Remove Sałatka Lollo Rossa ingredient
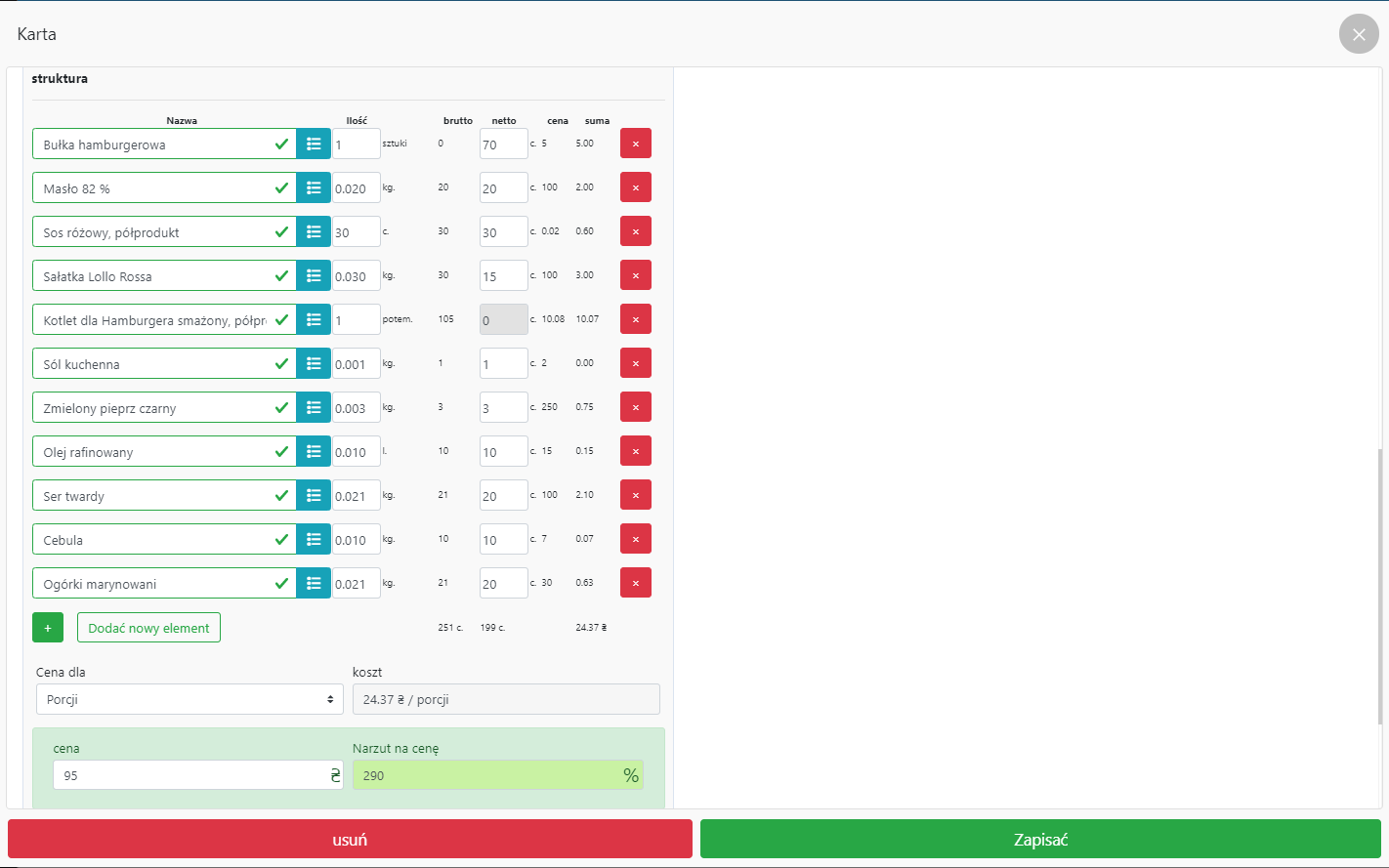 pos(635,275)
